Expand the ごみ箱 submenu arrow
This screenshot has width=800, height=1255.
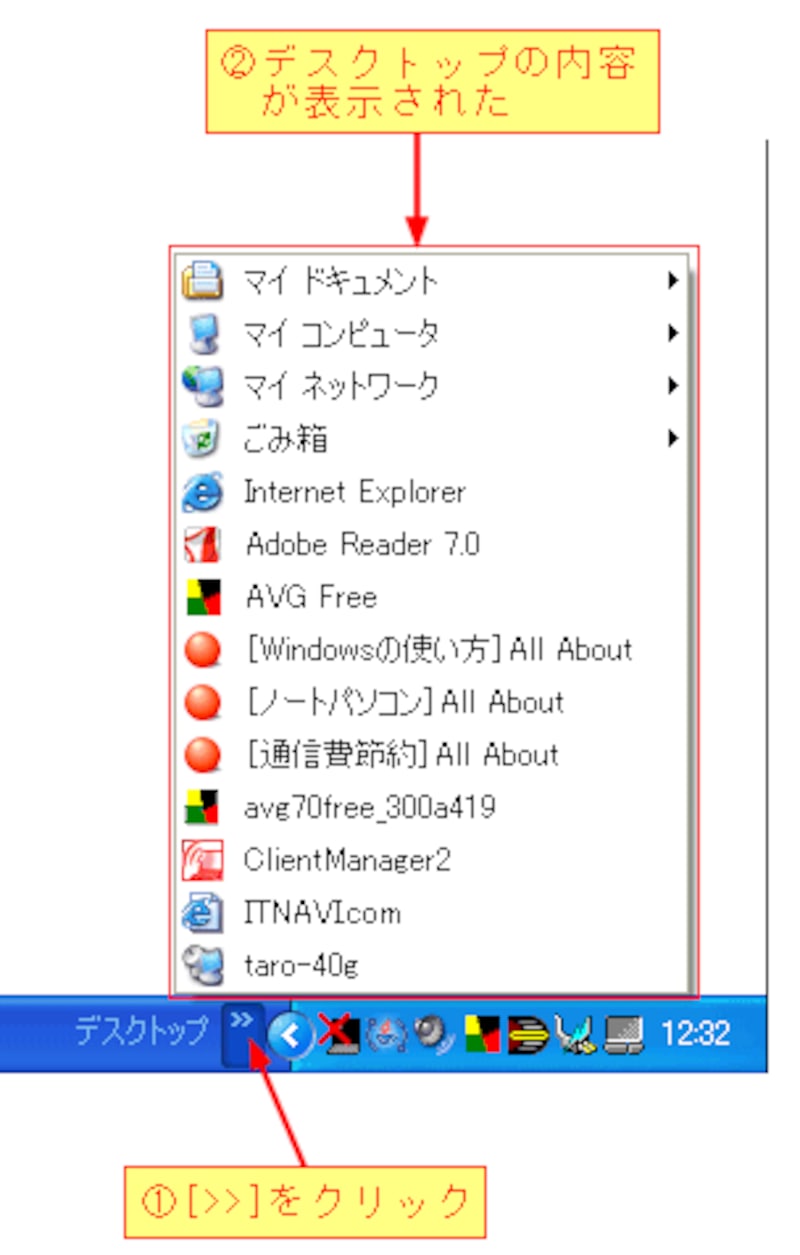[x=674, y=438]
